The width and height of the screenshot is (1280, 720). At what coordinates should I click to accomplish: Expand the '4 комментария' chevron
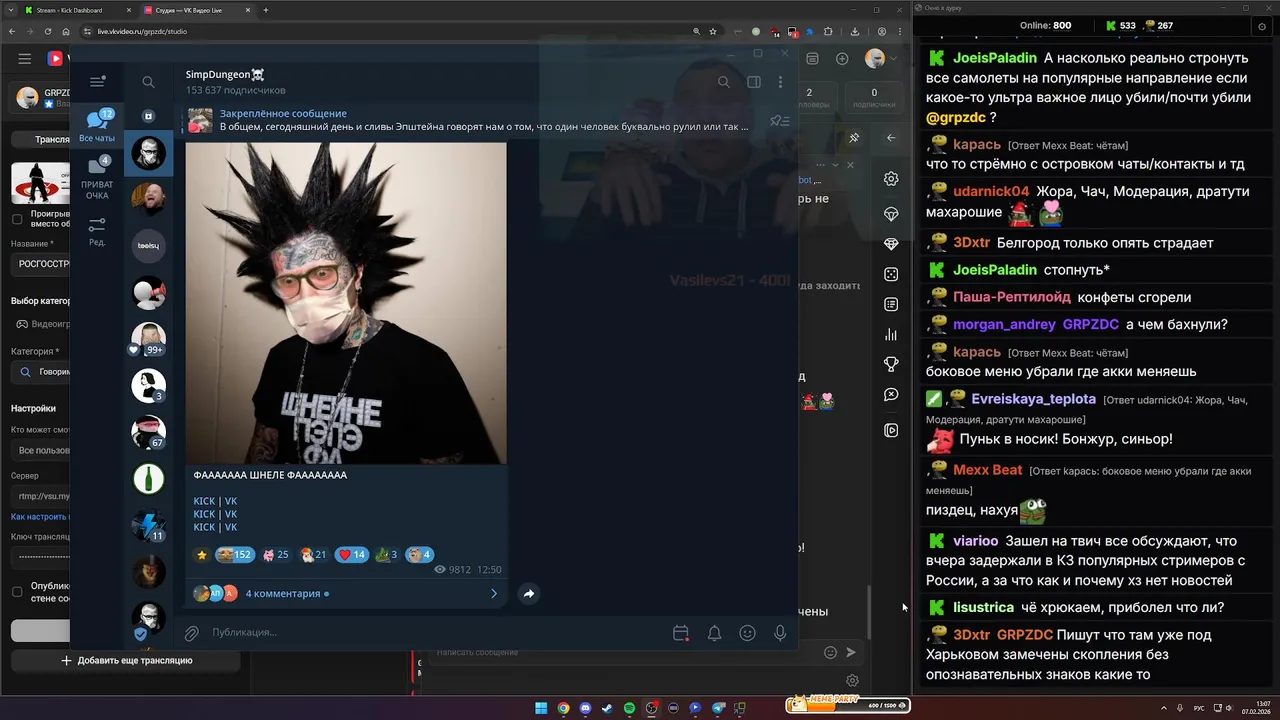(x=493, y=593)
